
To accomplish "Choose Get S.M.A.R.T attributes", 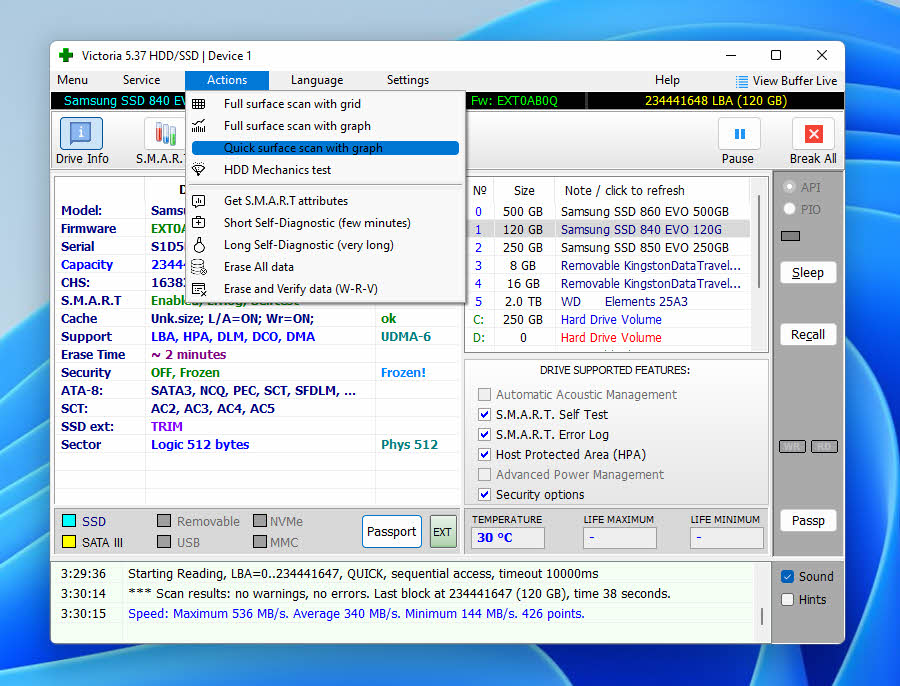I will tap(325, 201).
